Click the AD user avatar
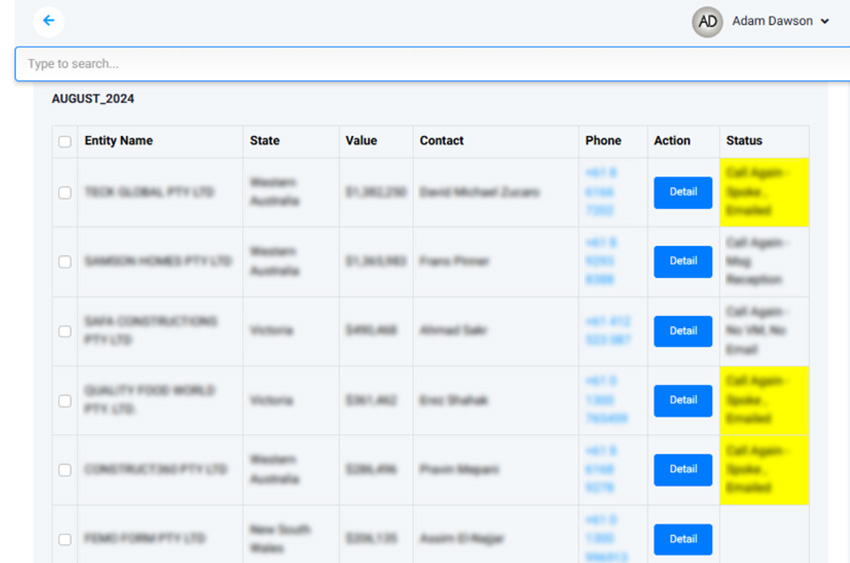850x563 pixels. (x=707, y=22)
